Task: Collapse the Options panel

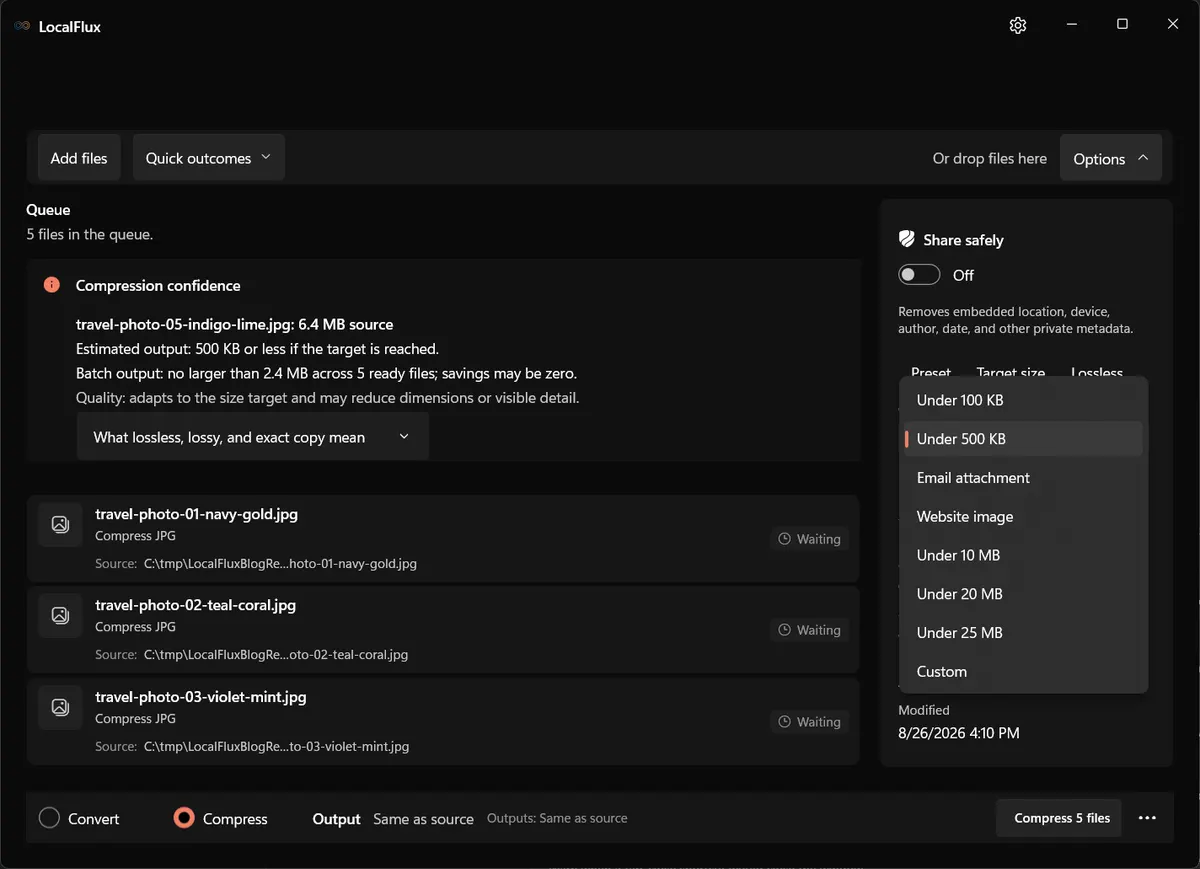Action: [1111, 158]
